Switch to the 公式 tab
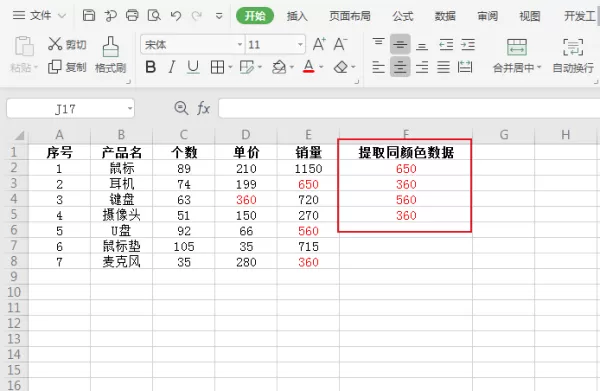Image resolution: width=600 pixels, height=391 pixels. (403, 16)
